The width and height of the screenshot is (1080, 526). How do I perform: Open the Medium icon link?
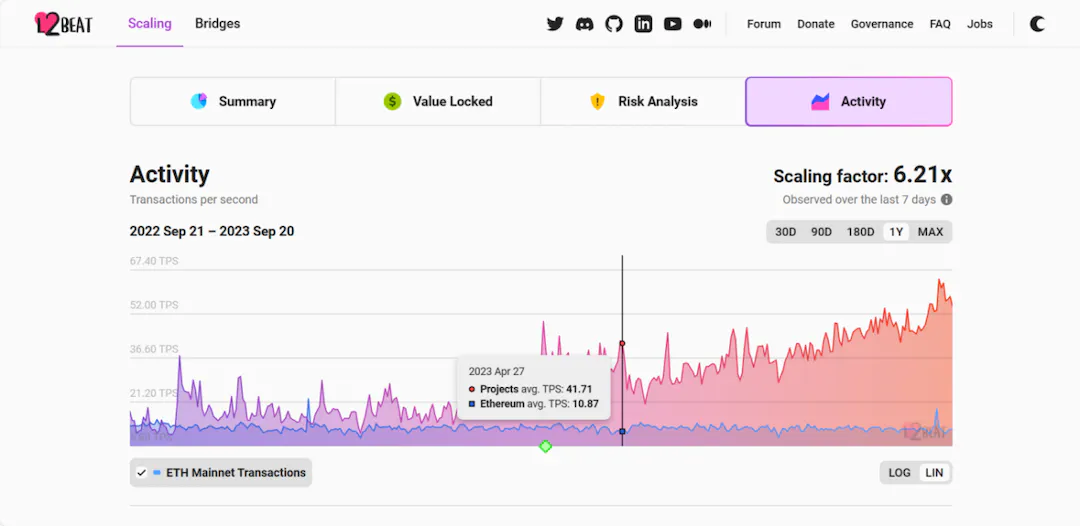coord(702,24)
